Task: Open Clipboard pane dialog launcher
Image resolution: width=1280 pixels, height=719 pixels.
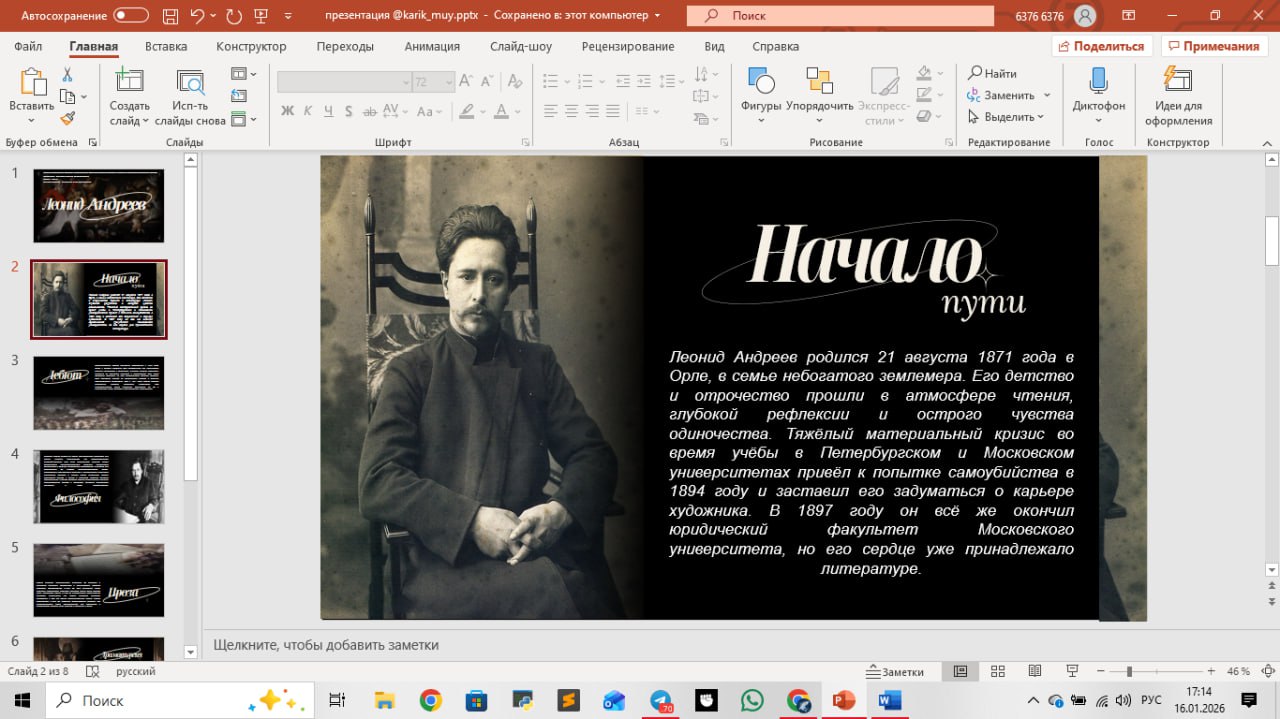Action: 93,143
